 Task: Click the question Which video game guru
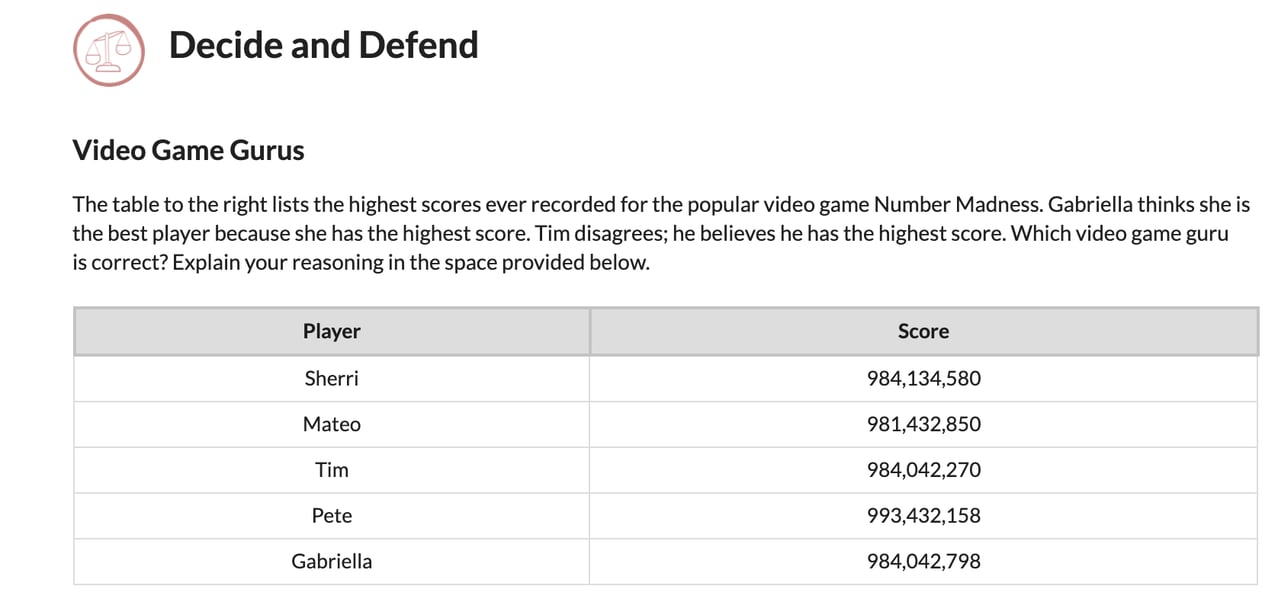[x=1108, y=235]
